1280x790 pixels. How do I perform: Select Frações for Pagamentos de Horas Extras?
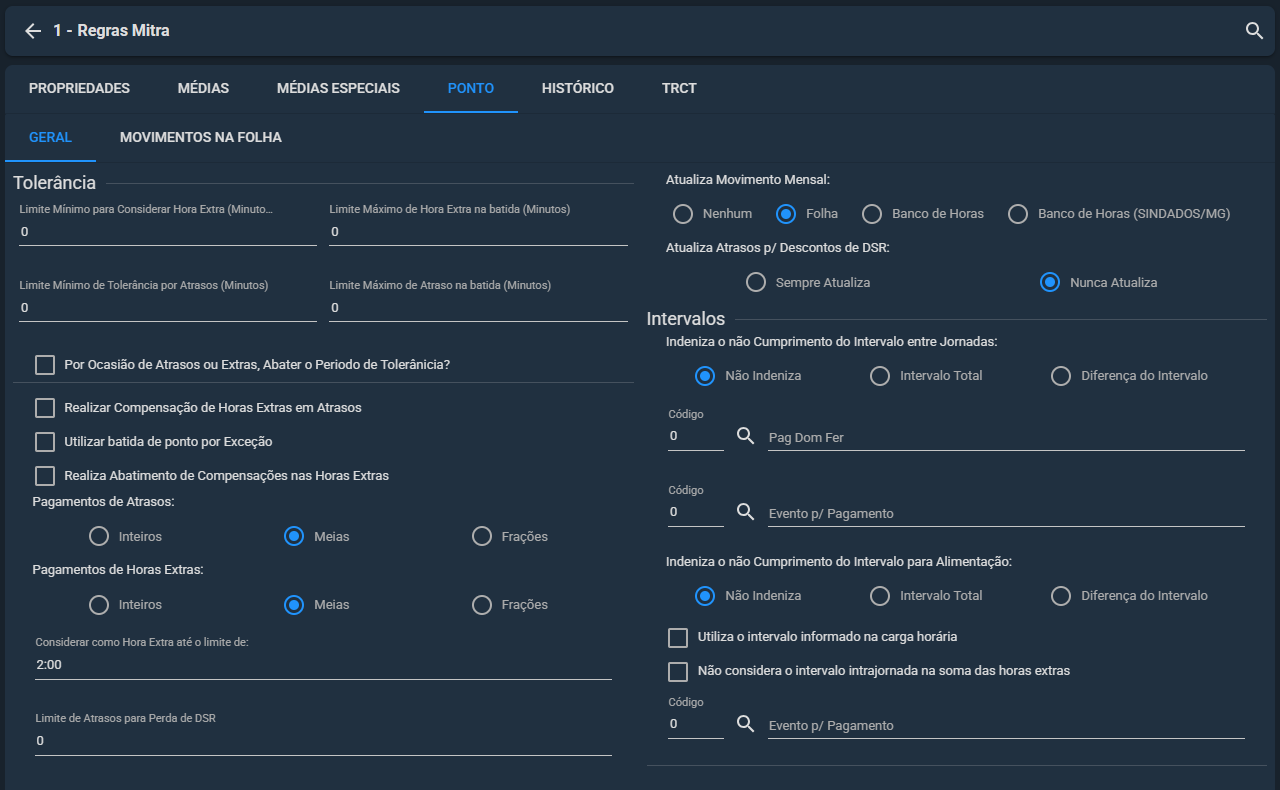coord(482,605)
